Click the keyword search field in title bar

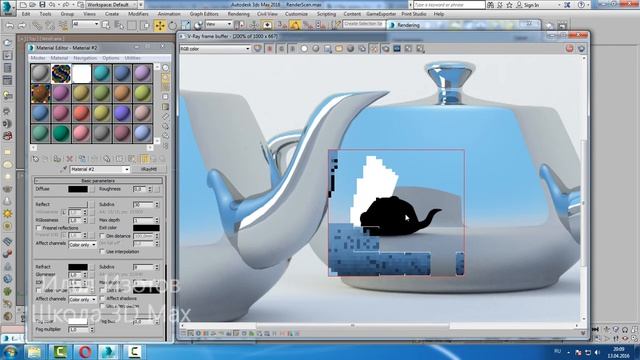[449, 5]
